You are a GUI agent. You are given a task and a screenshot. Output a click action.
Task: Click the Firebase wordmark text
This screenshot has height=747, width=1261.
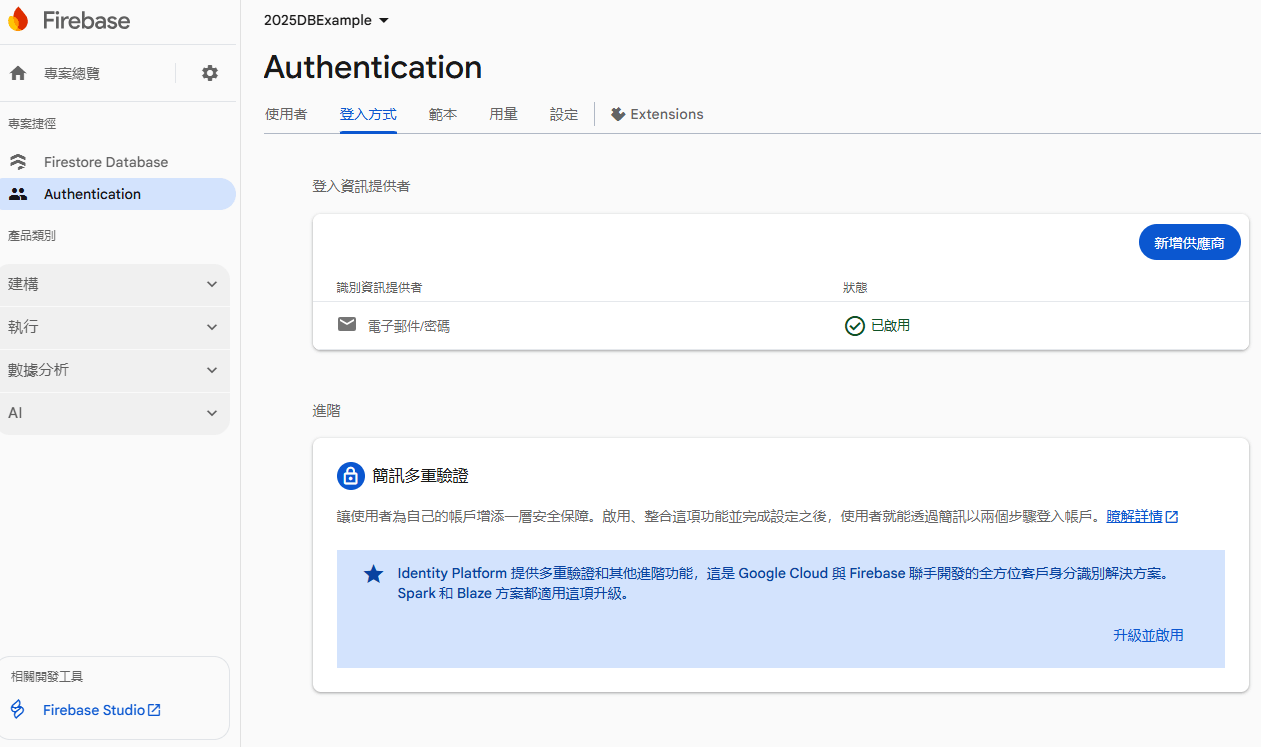point(86,20)
